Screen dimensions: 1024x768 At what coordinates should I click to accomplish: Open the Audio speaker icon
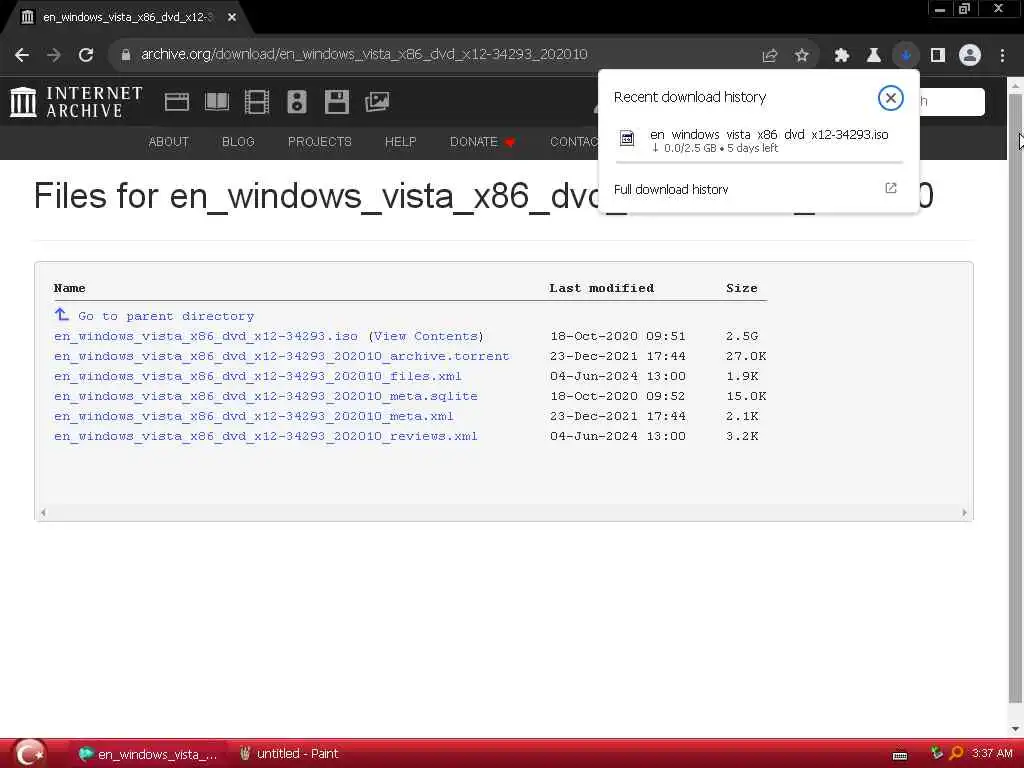296,103
